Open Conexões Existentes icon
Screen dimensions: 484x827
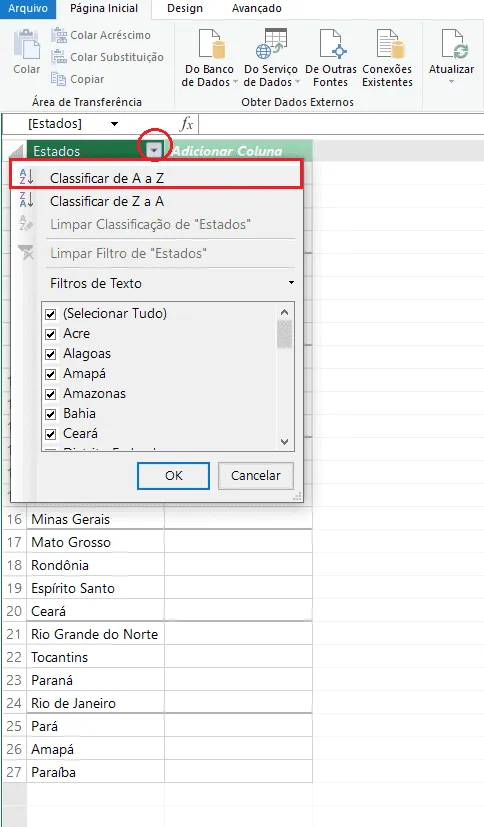point(390,43)
